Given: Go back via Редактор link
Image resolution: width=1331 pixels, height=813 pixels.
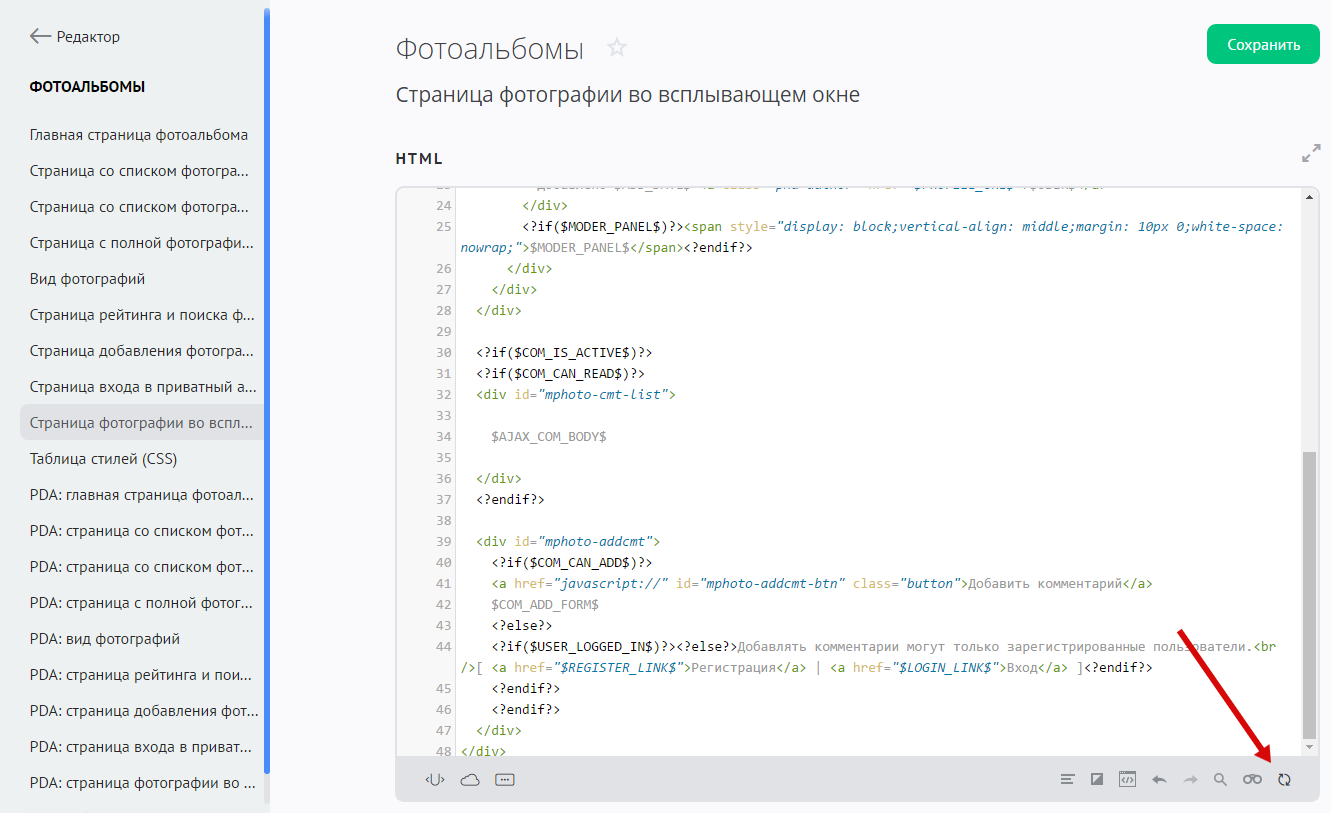Looking at the screenshot, I should 75,37.
